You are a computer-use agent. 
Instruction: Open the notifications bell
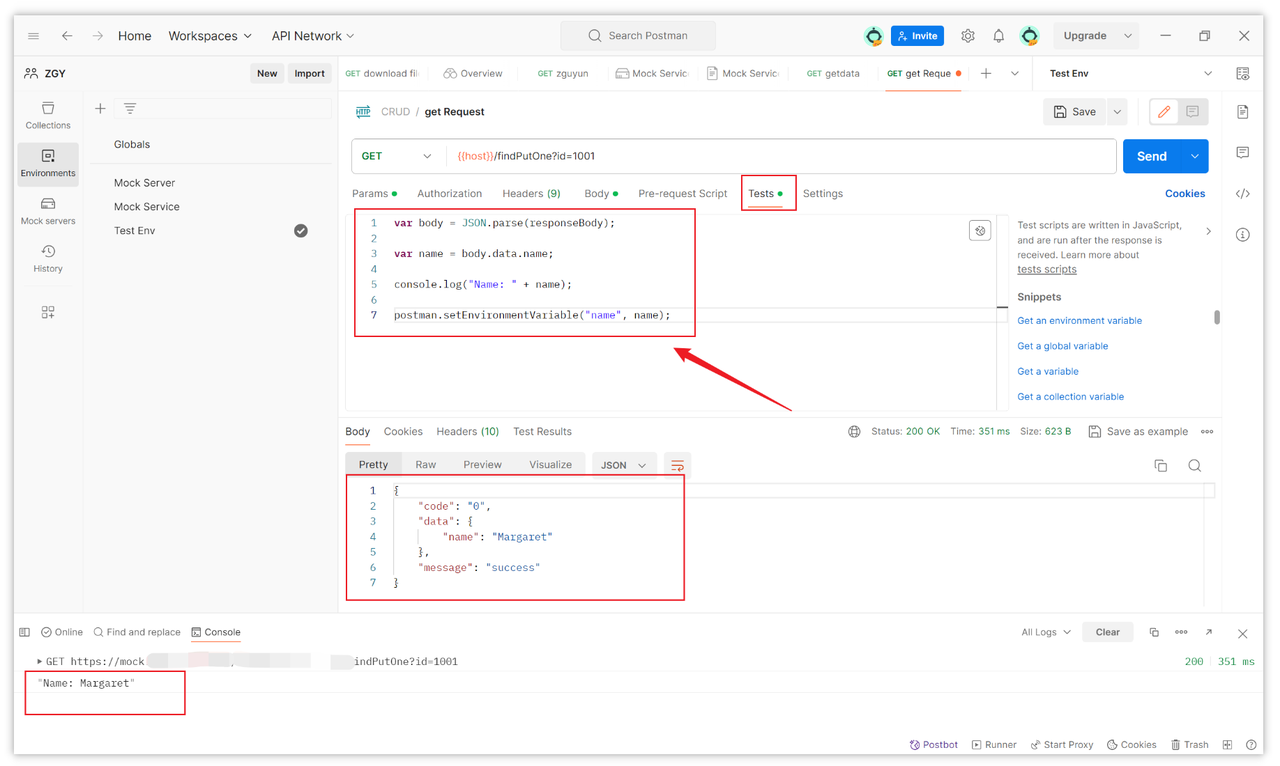coord(998,36)
